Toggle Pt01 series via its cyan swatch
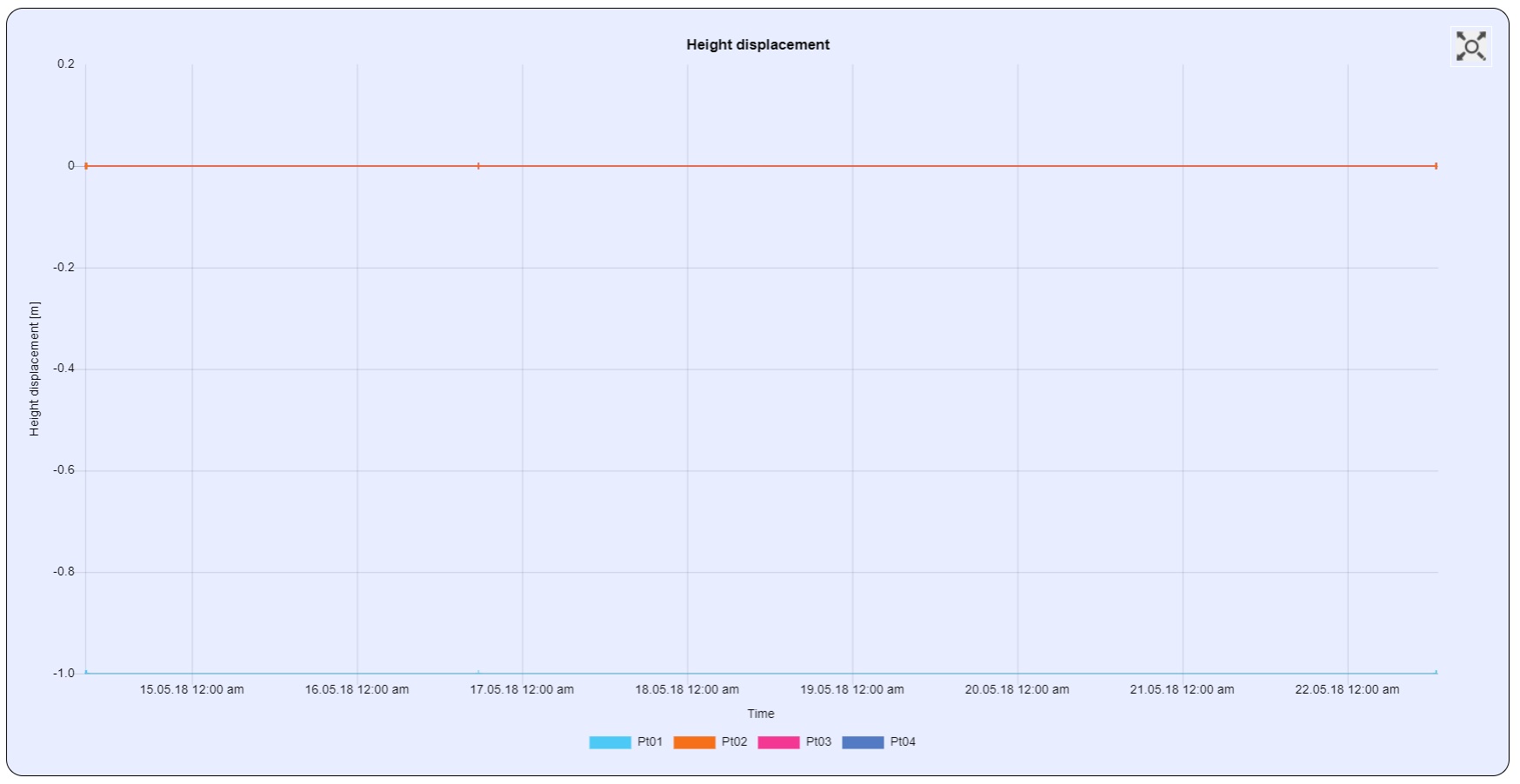 610,742
